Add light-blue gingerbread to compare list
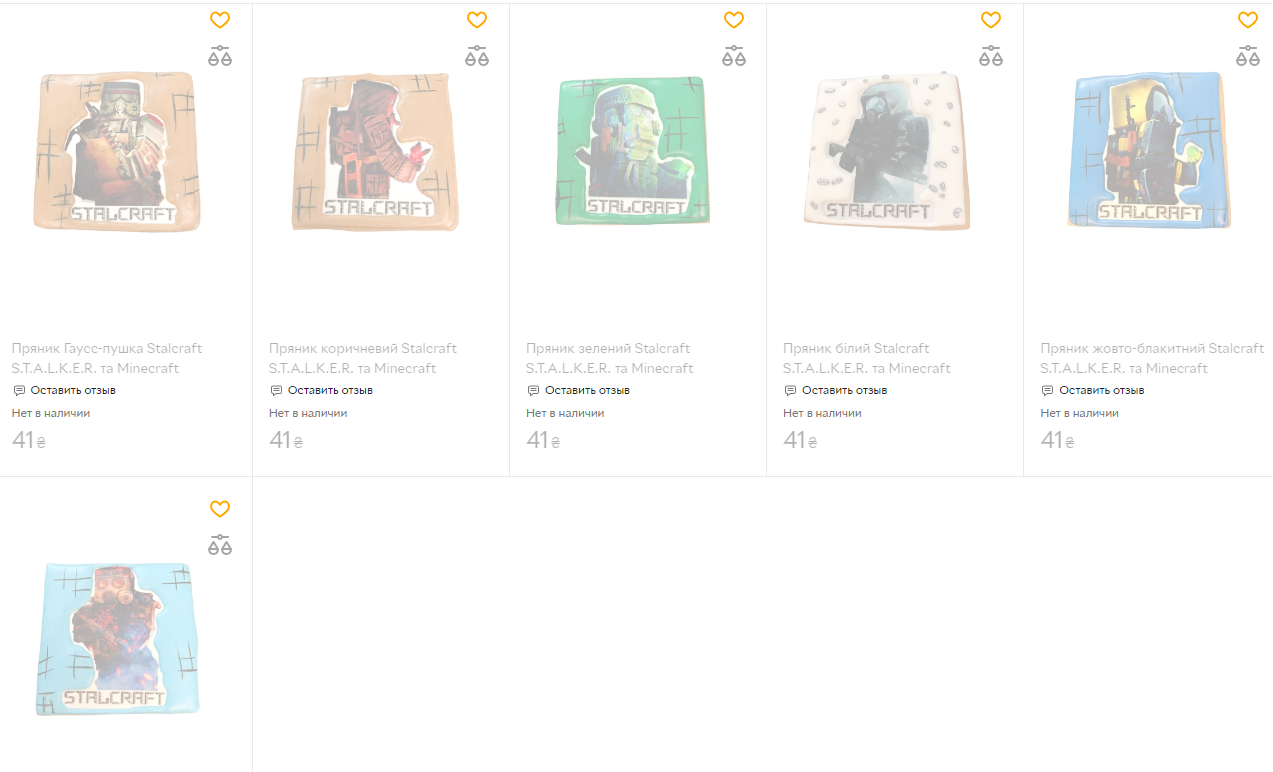The width and height of the screenshot is (1273, 772). tap(220, 545)
